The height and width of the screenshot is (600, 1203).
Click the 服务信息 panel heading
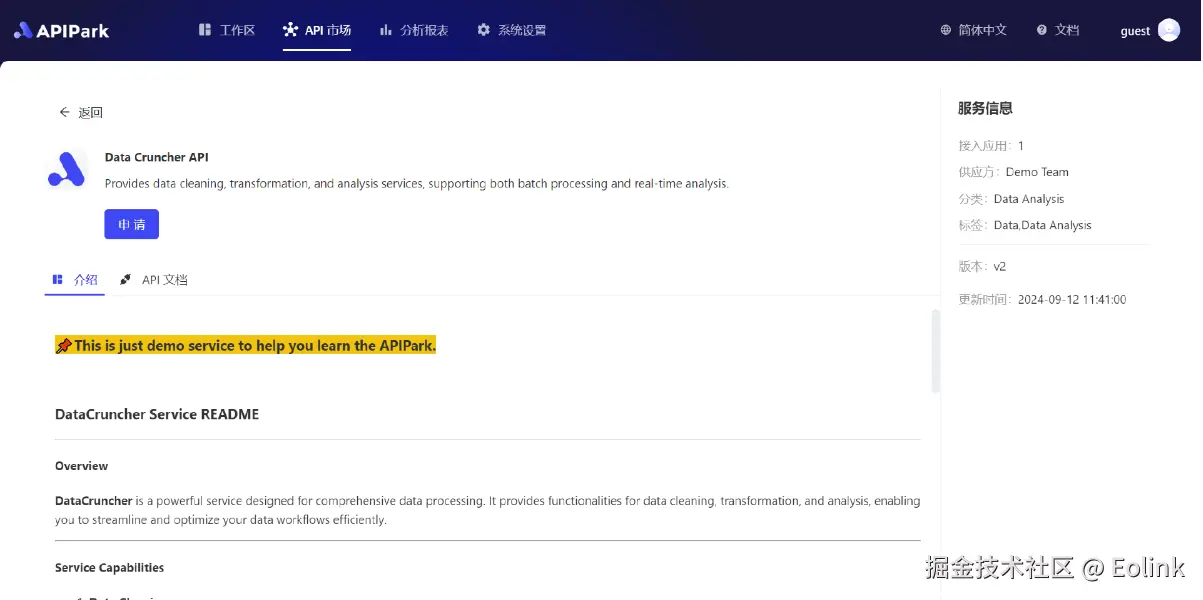coord(985,108)
